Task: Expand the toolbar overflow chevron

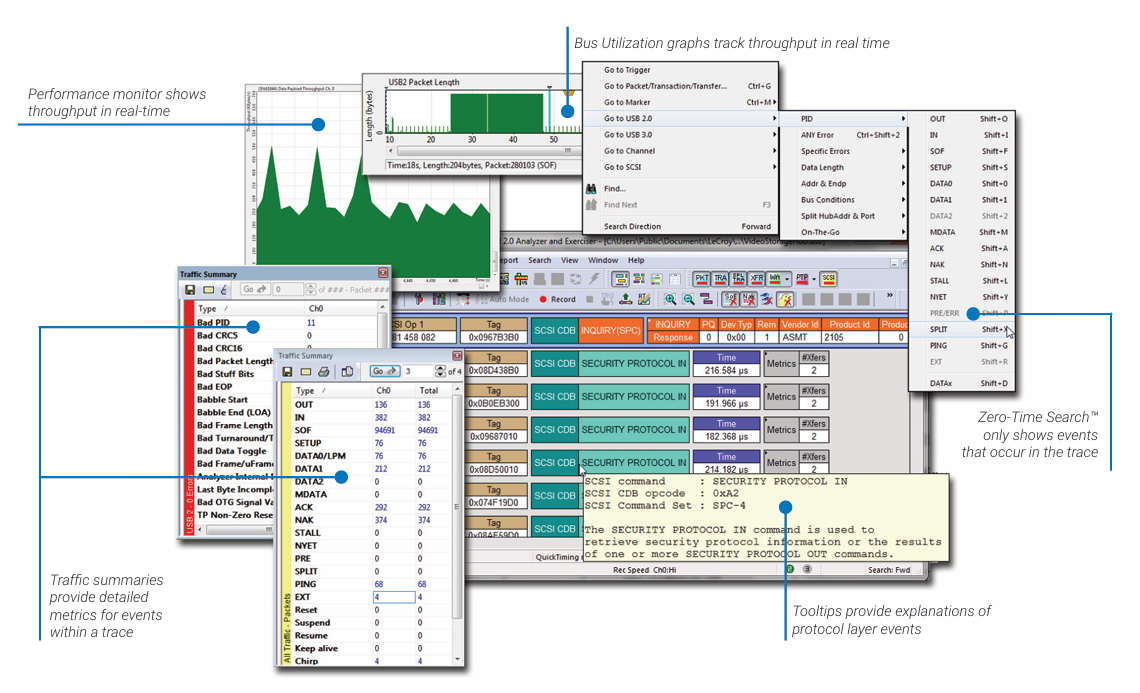Action: click(890, 297)
